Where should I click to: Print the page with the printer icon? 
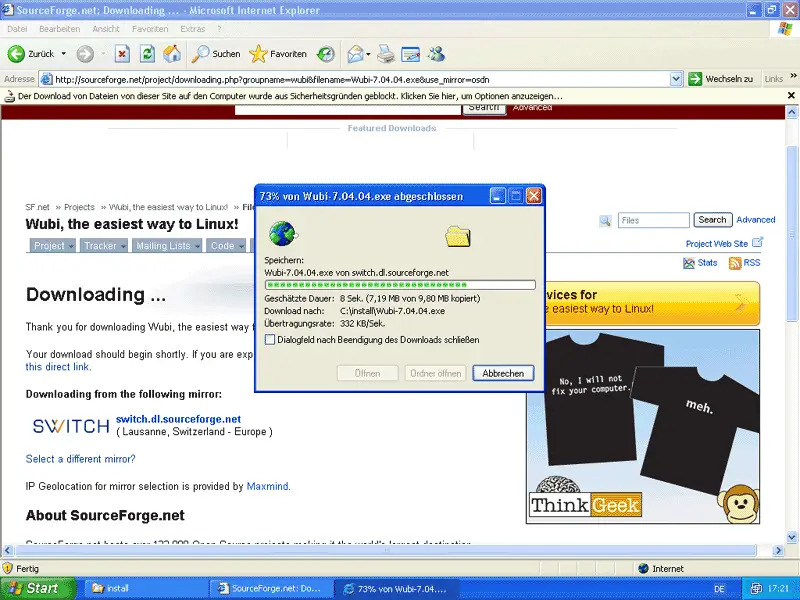point(386,54)
